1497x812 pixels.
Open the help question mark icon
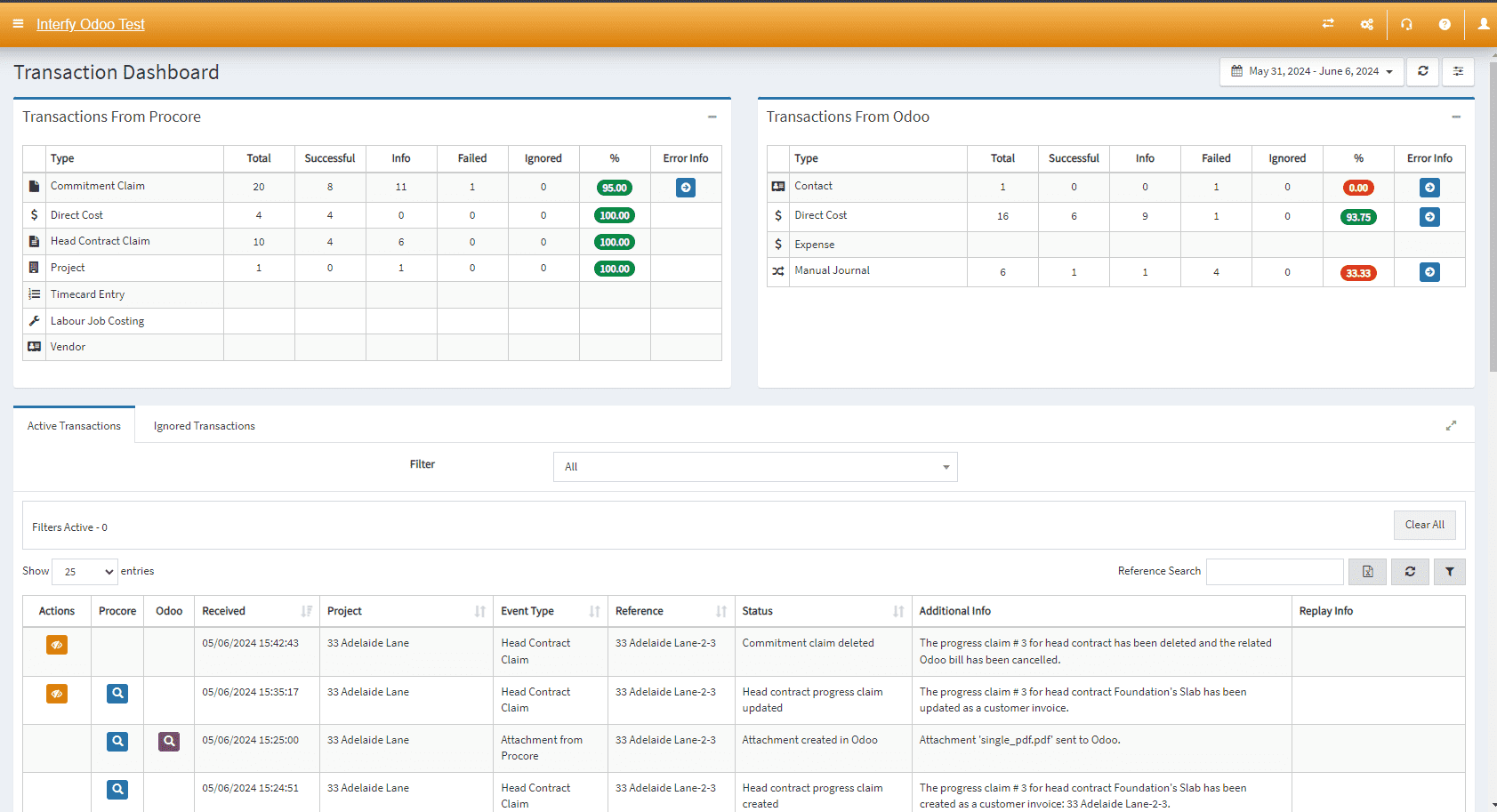1445,24
